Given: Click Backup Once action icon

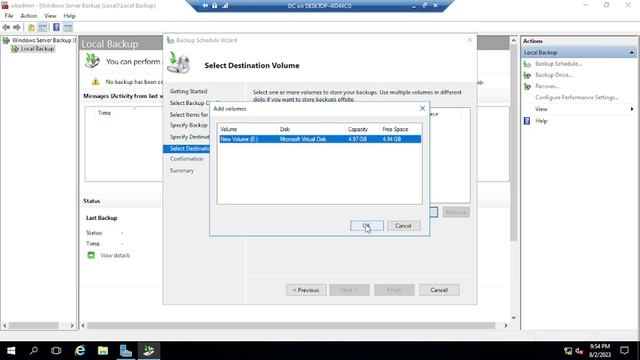Looking at the screenshot, I should pyautogui.click(x=527, y=75).
